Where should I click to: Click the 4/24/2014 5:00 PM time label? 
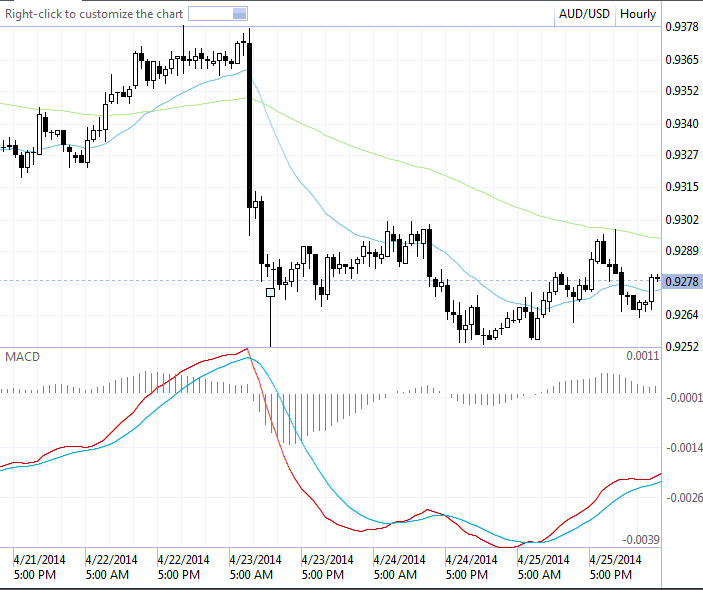pos(471,567)
